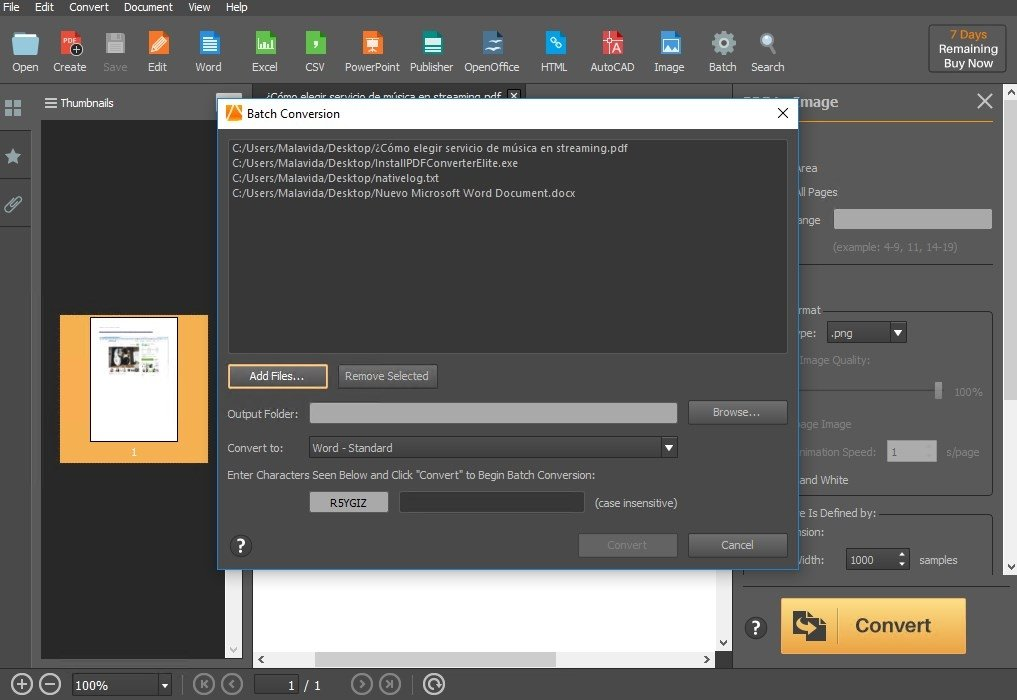Select page 1 thumbnail
Screen dimensions: 1017x700
(134, 389)
